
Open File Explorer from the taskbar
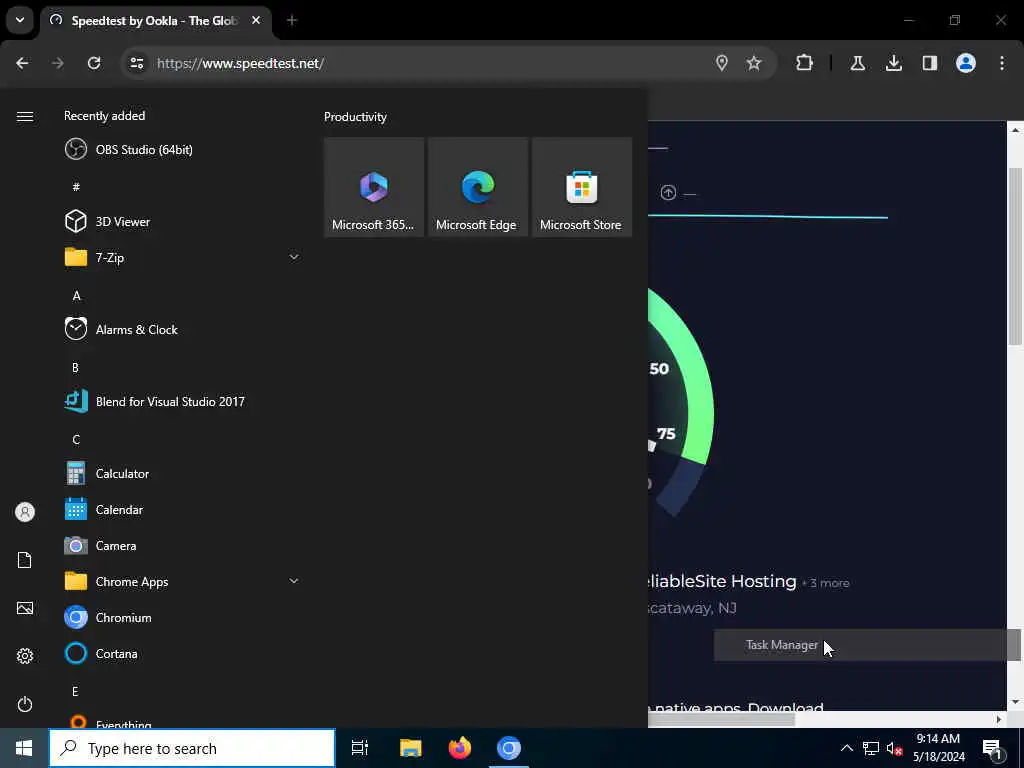point(411,748)
